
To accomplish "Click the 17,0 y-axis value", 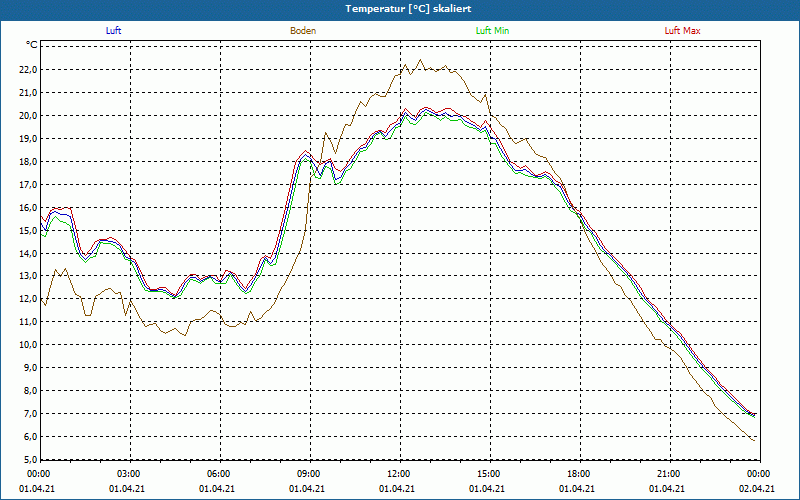I will tap(28, 184).
